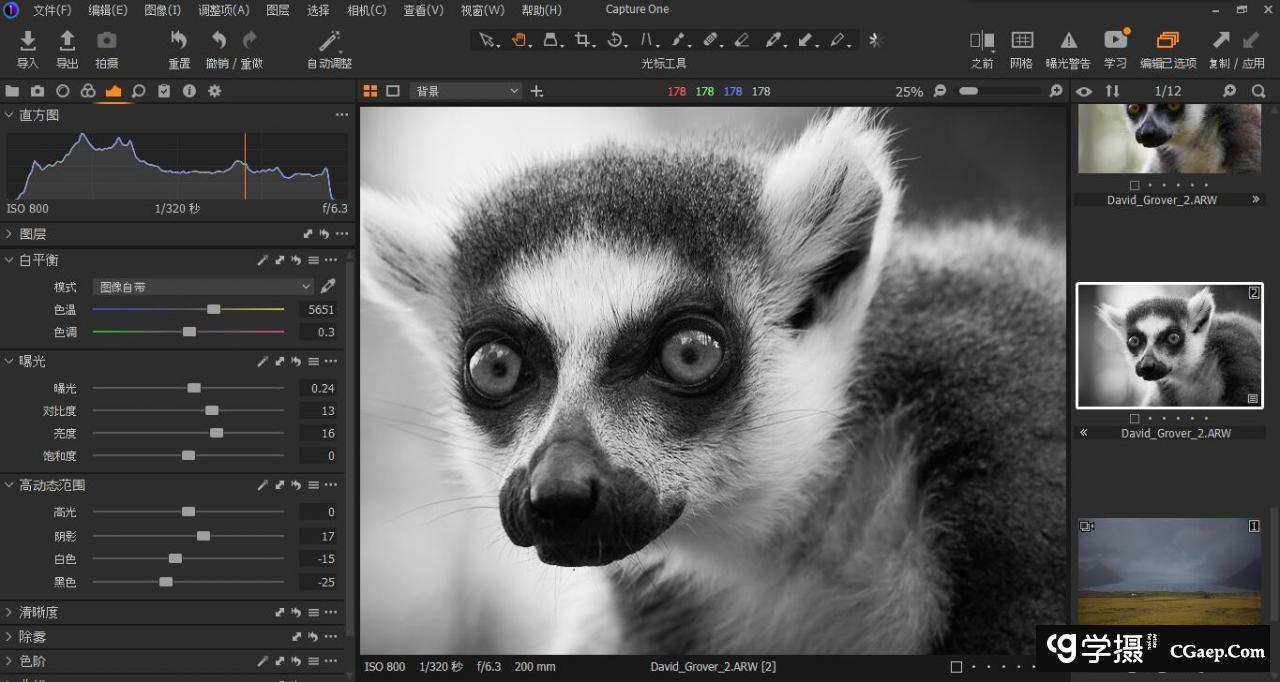The height and width of the screenshot is (682, 1280).
Task: Select the Crop cursor tool
Action: [x=583, y=40]
